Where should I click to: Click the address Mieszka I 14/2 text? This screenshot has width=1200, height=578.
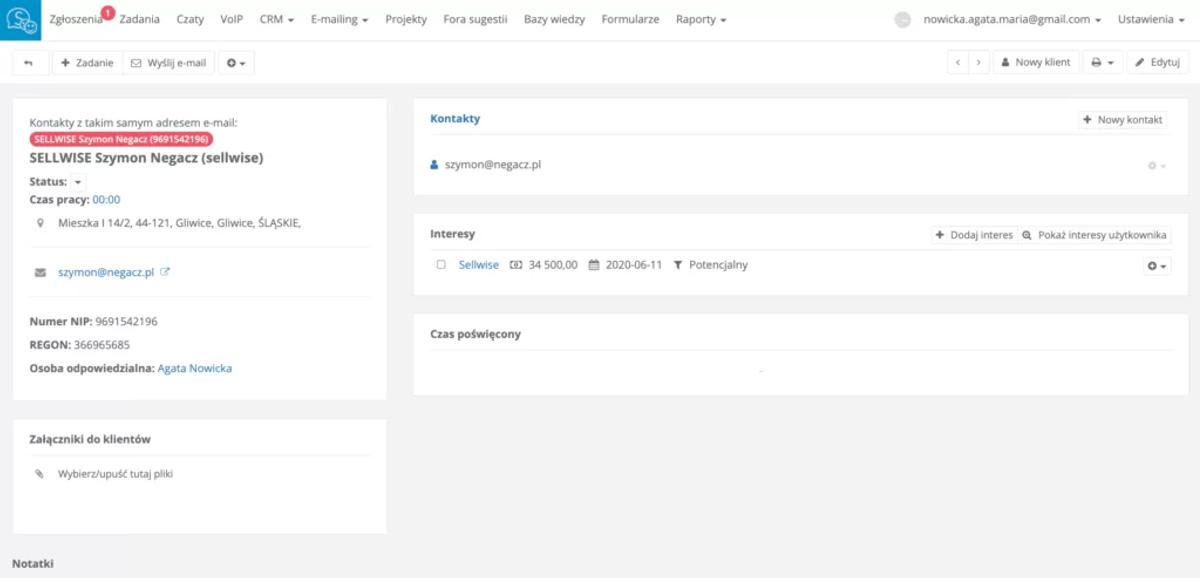tap(179, 223)
